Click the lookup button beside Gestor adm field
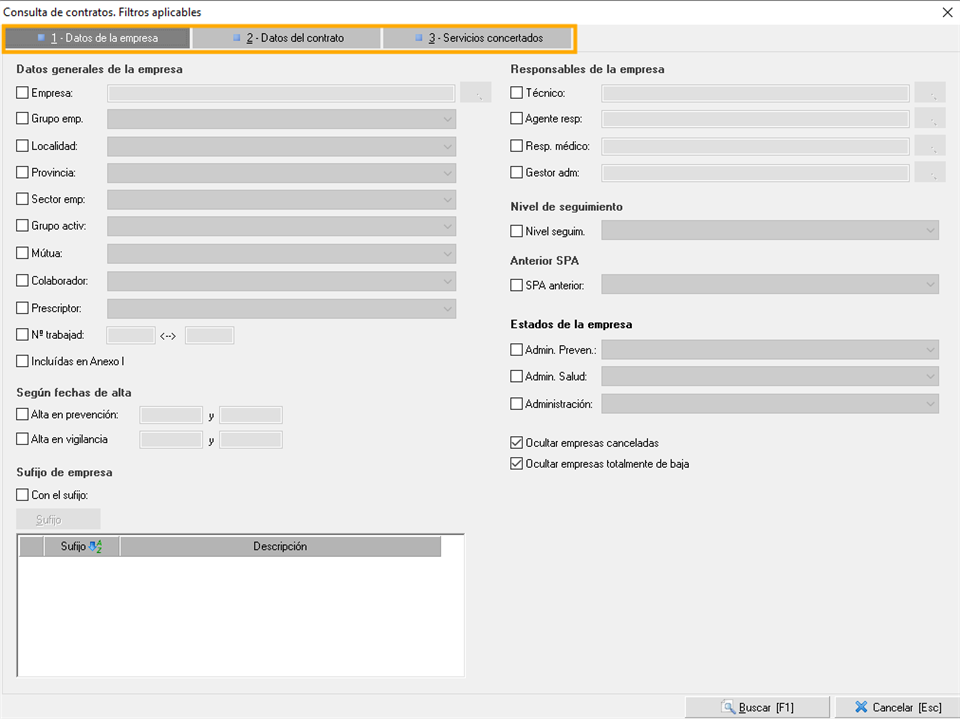Screen dimensions: 960x719 [930, 173]
